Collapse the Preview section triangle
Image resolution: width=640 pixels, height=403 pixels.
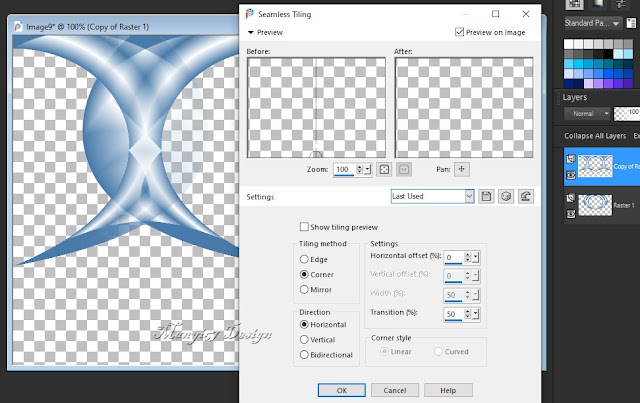coord(251,32)
